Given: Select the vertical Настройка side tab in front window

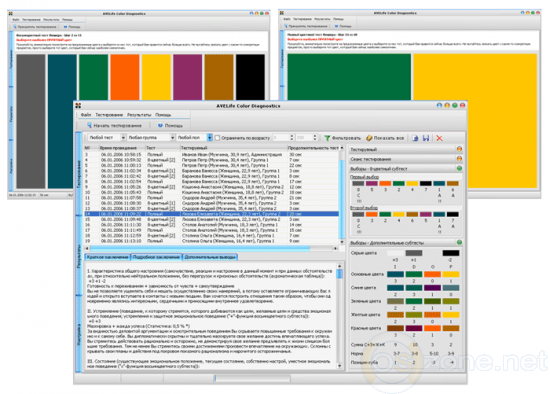Looking at the screenshot, I should point(79,334).
